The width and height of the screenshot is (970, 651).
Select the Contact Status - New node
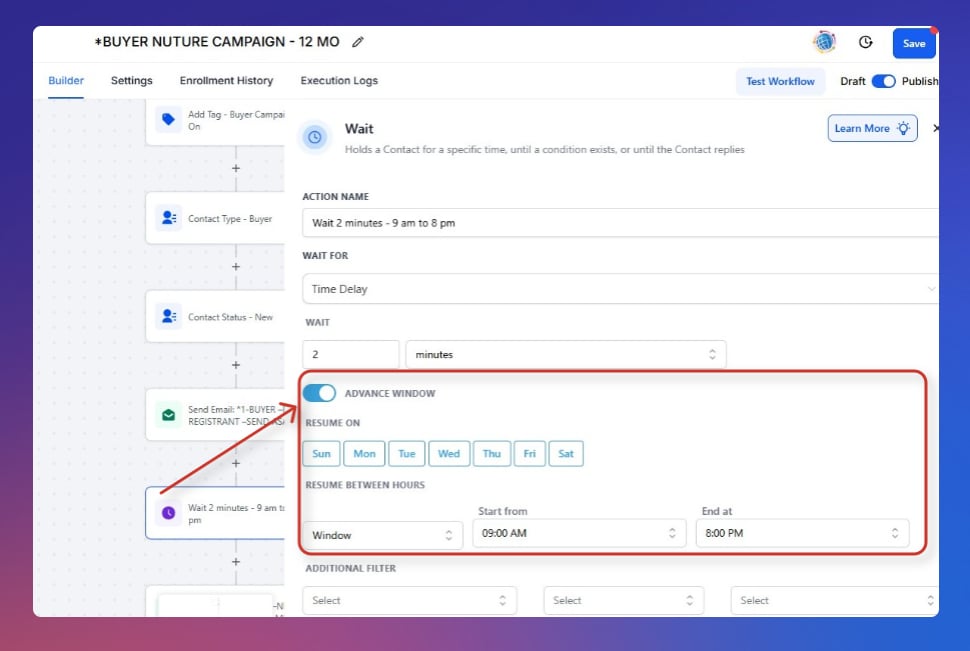[215, 316]
